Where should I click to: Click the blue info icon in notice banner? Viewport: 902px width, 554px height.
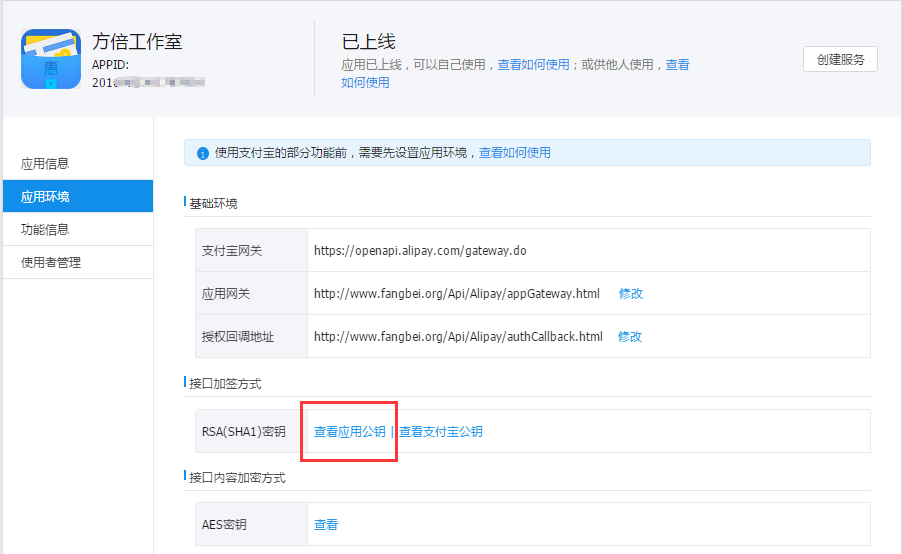202,154
